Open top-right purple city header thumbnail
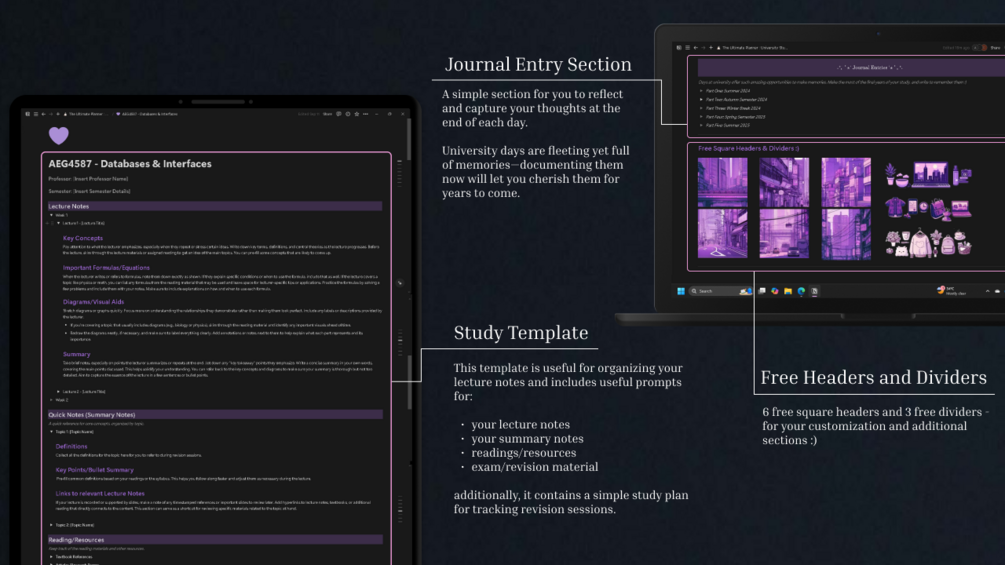This screenshot has height=565, width=1005. [846, 183]
